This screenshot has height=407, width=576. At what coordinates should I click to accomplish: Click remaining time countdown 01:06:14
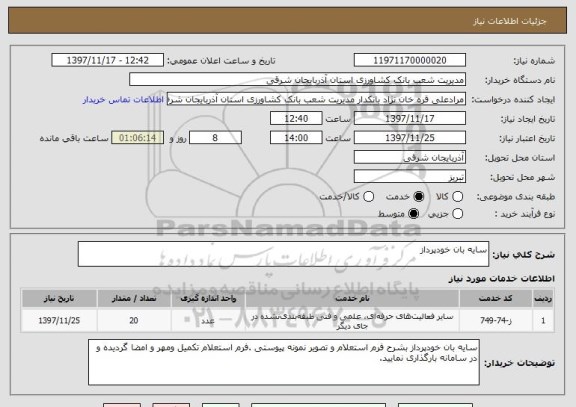click(x=137, y=138)
